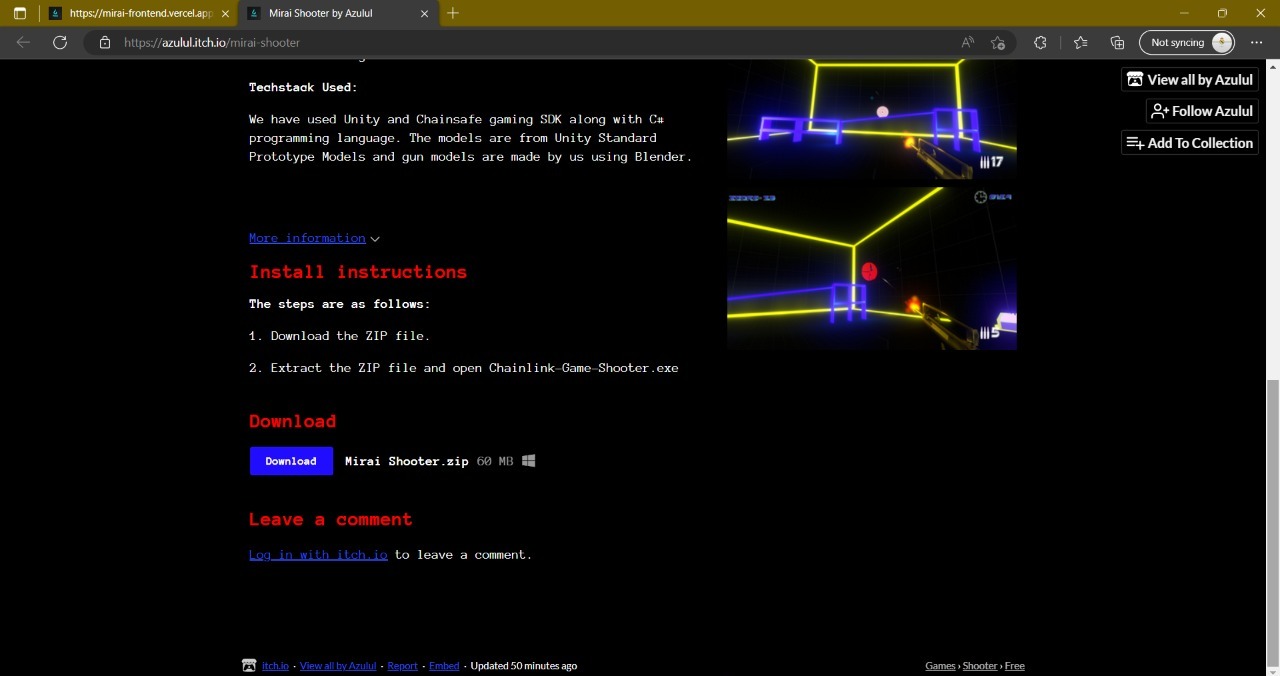Minimize the browser window
Viewport: 1280px width, 676px height.
pyautogui.click(x=1184, y=13)
